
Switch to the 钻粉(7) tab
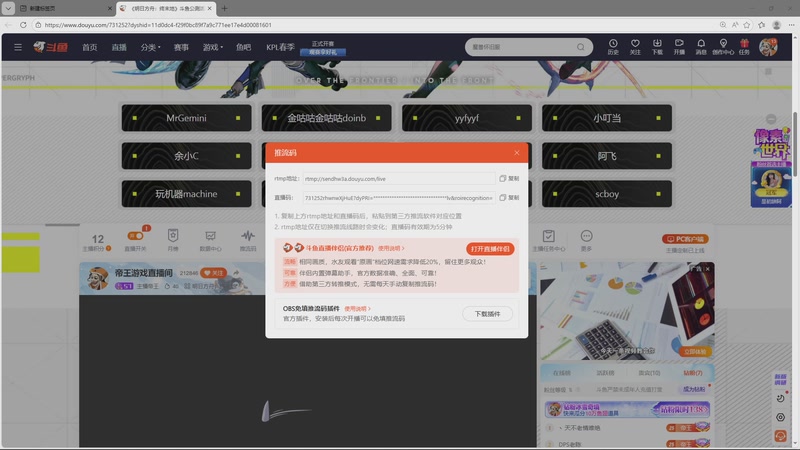click(693, 373)
